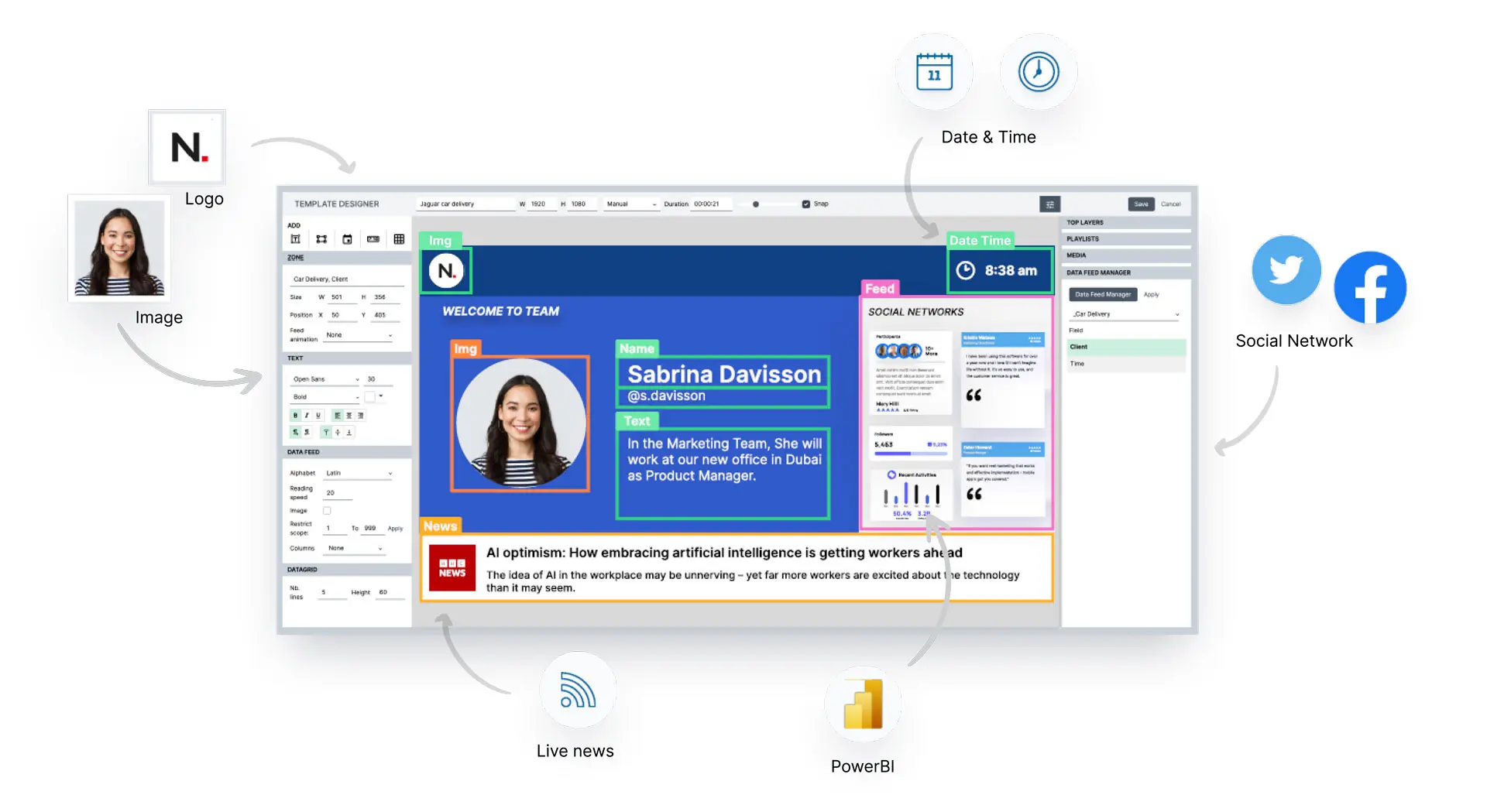
Task: Align text to the left
Action: [x=338, y=416]
